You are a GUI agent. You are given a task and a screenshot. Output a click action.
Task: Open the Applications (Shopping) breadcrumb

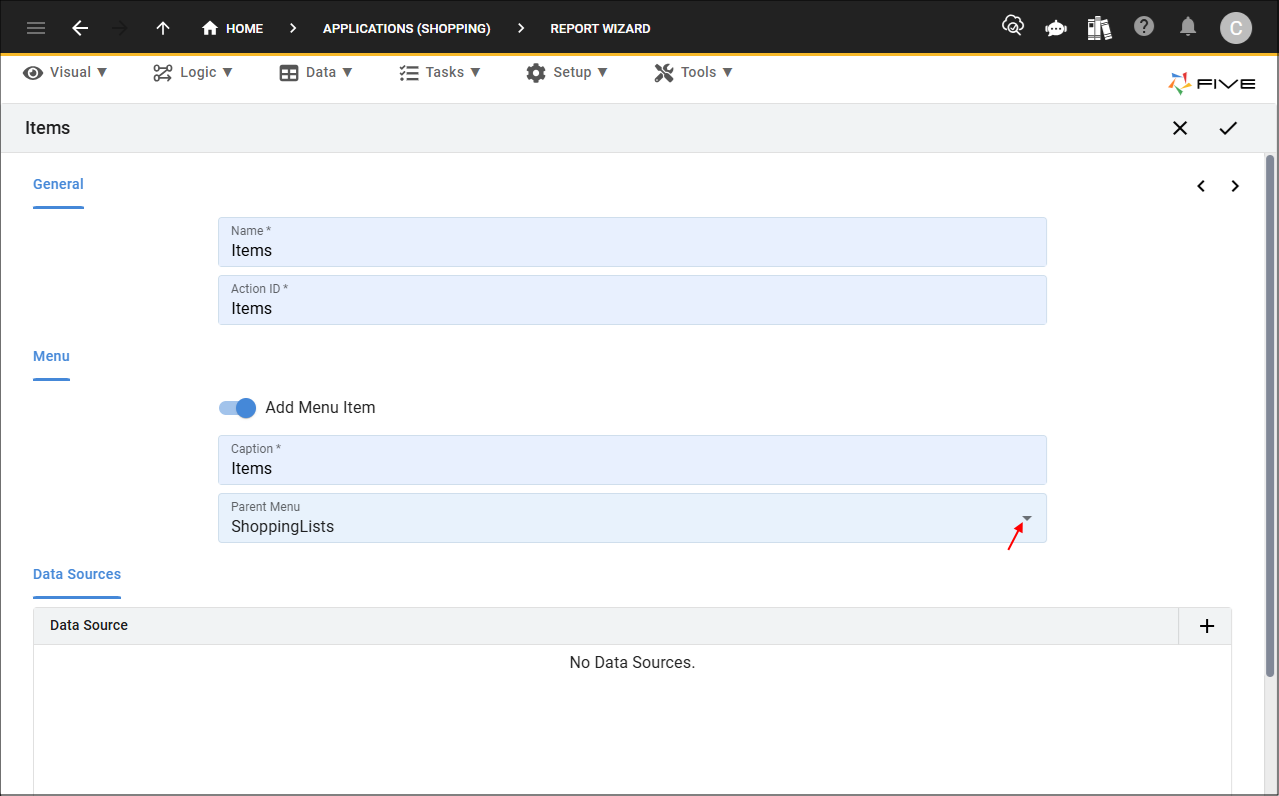(406, 28)
